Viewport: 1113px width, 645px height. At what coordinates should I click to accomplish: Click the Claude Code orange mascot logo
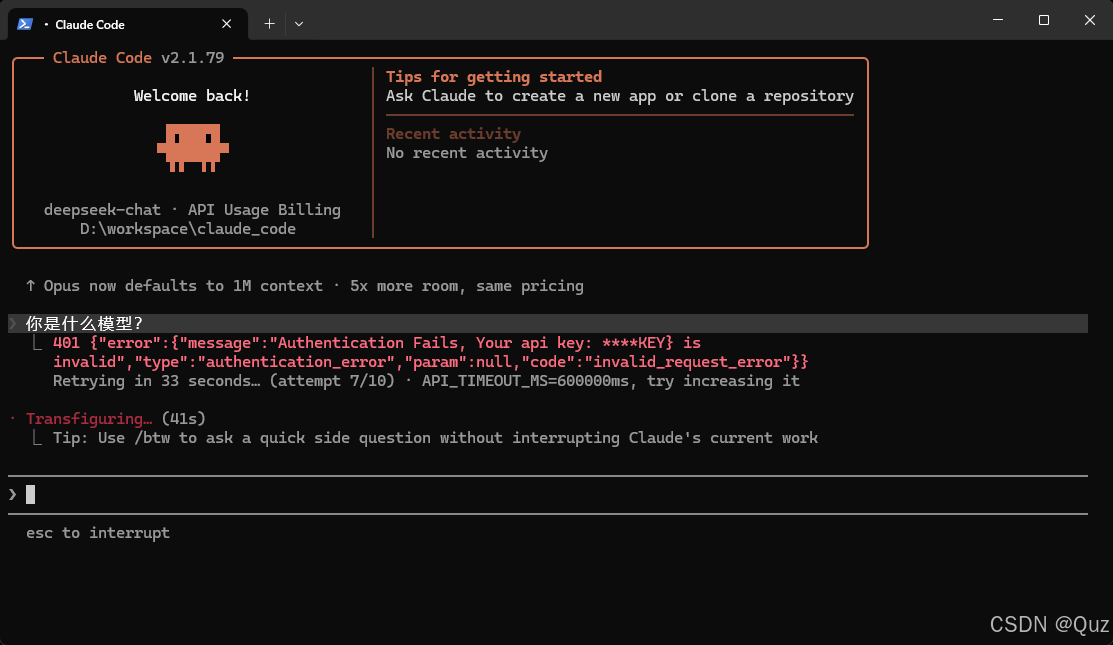pos(192,148)
